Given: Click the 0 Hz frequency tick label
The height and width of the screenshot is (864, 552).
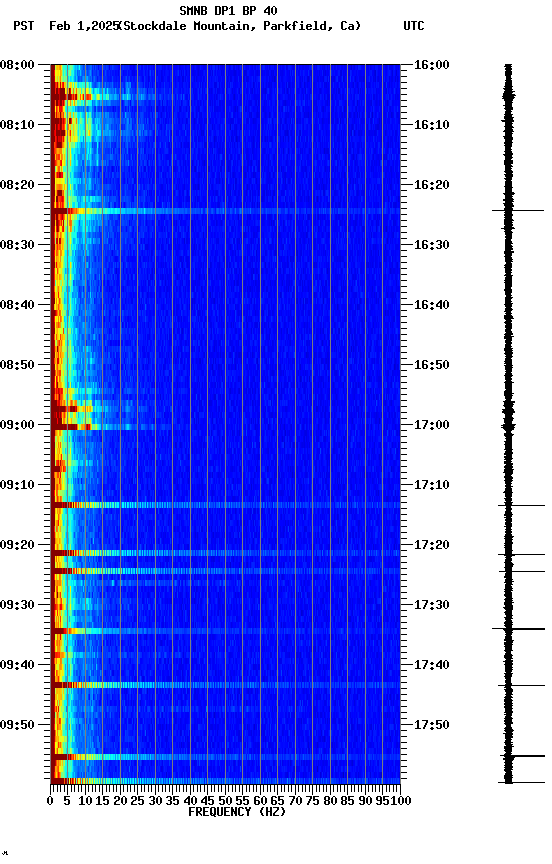Looking at the screenshot, I should [x=50, y=801].
